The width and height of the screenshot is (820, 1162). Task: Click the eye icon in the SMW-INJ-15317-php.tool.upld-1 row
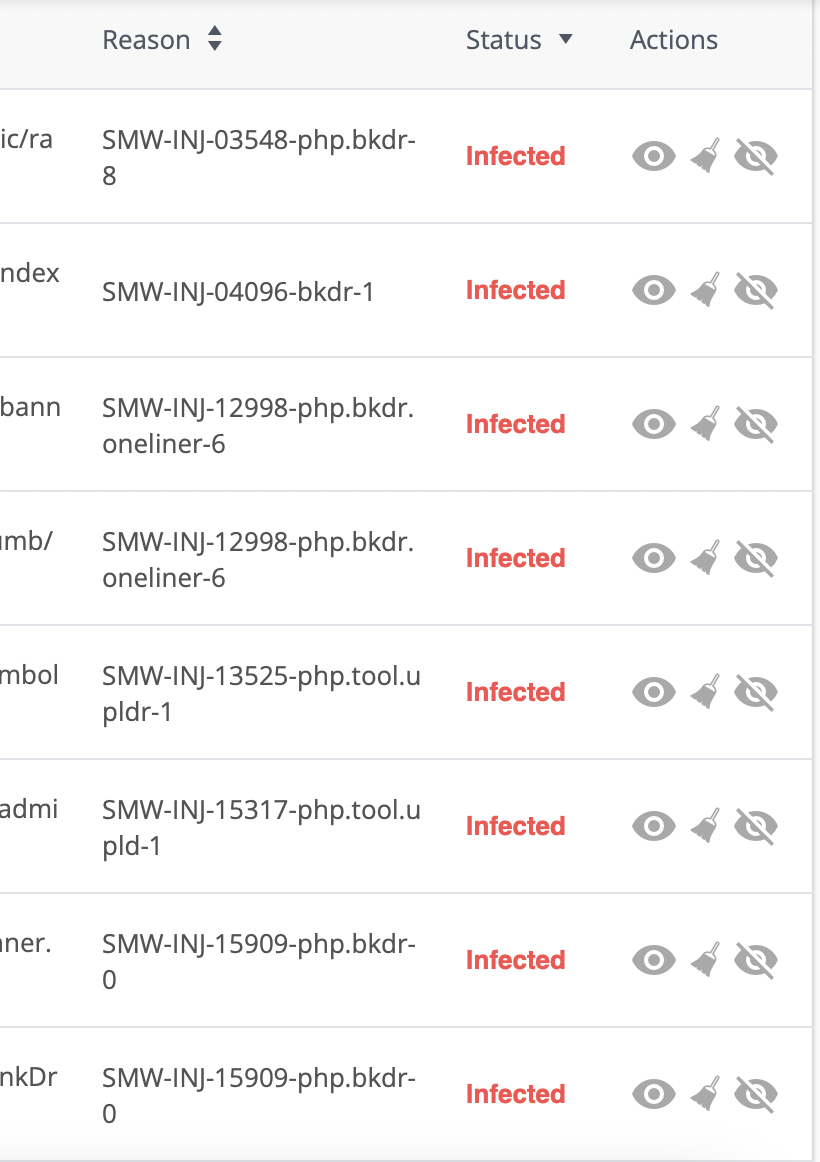tap(654, 826)
